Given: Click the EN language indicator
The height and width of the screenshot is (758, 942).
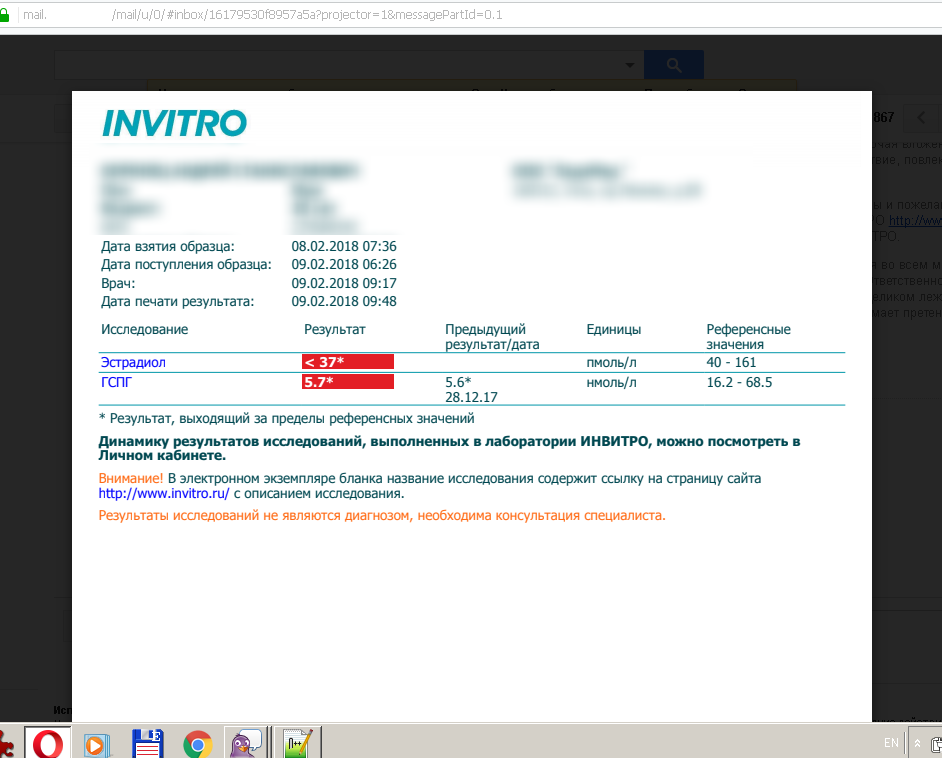Looking at the screenshot, I should 891,743.
